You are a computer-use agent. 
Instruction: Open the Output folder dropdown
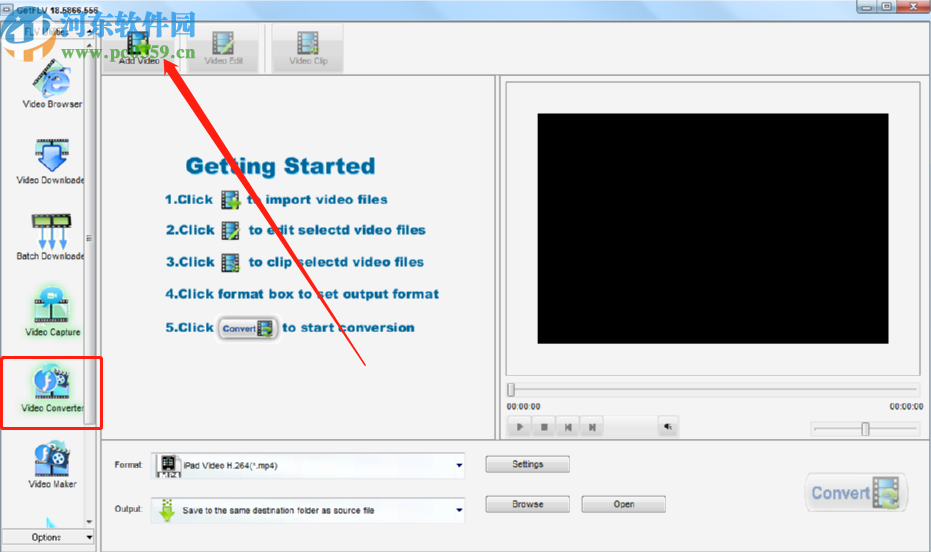pos(459,510)
